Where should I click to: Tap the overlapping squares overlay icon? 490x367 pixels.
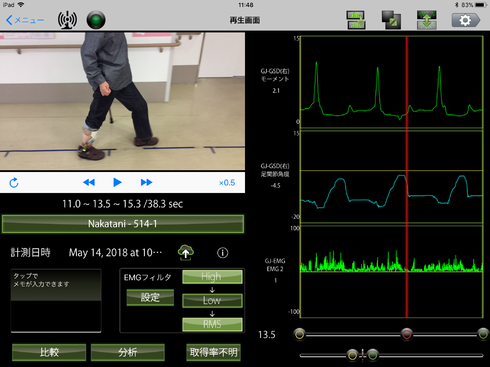coord(391,20)
